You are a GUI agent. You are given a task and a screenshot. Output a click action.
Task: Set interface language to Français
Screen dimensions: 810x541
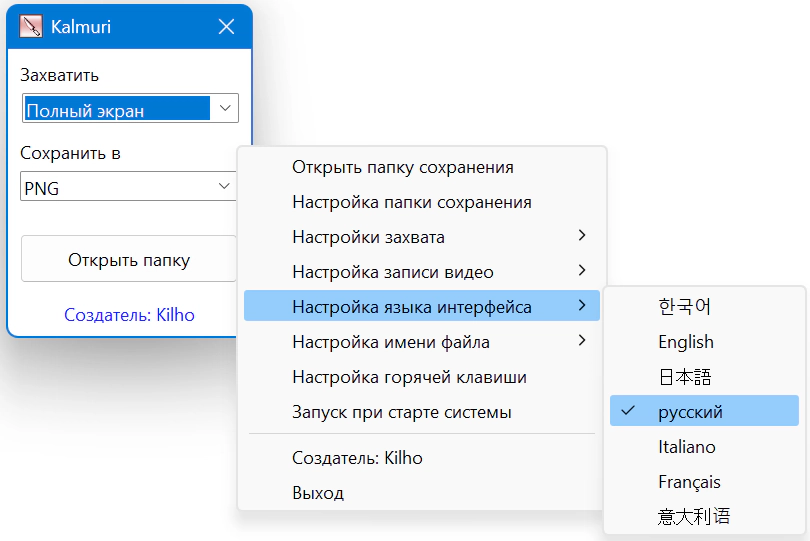tap(689, 482)
